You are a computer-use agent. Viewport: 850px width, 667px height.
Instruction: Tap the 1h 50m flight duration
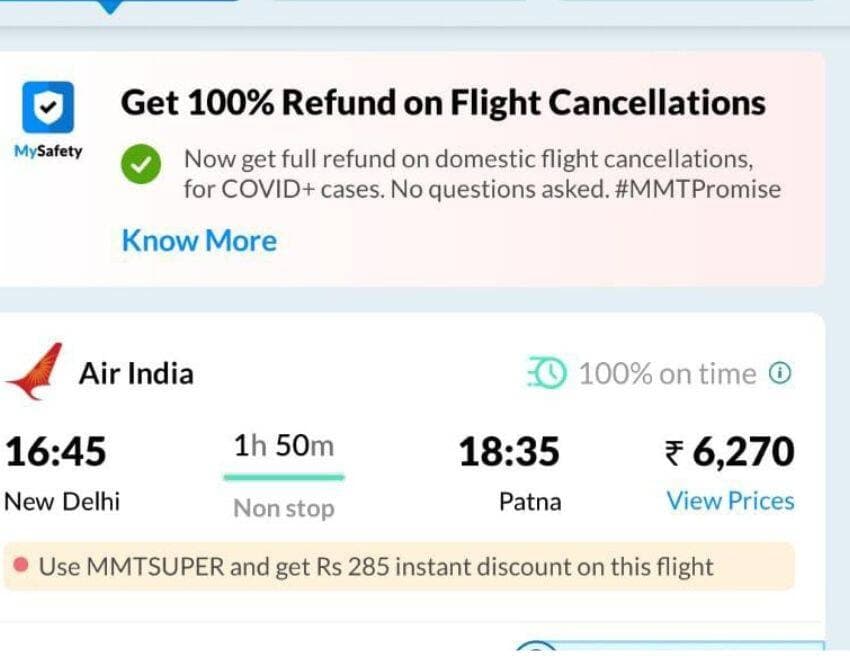click(284, 446)
